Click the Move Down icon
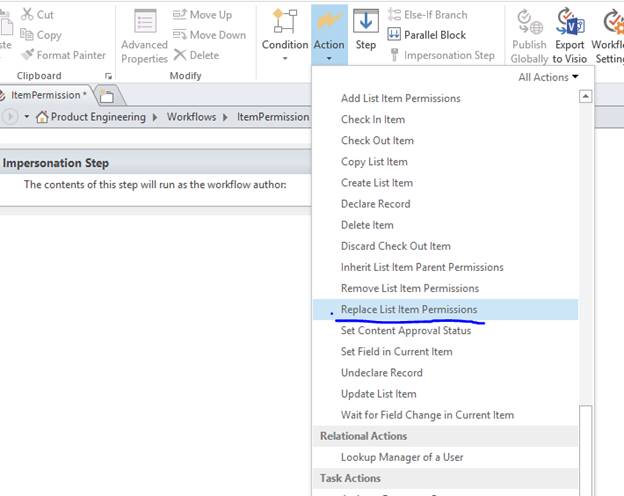Viewport: 624px width, 496px height. (x=179, y=35)
